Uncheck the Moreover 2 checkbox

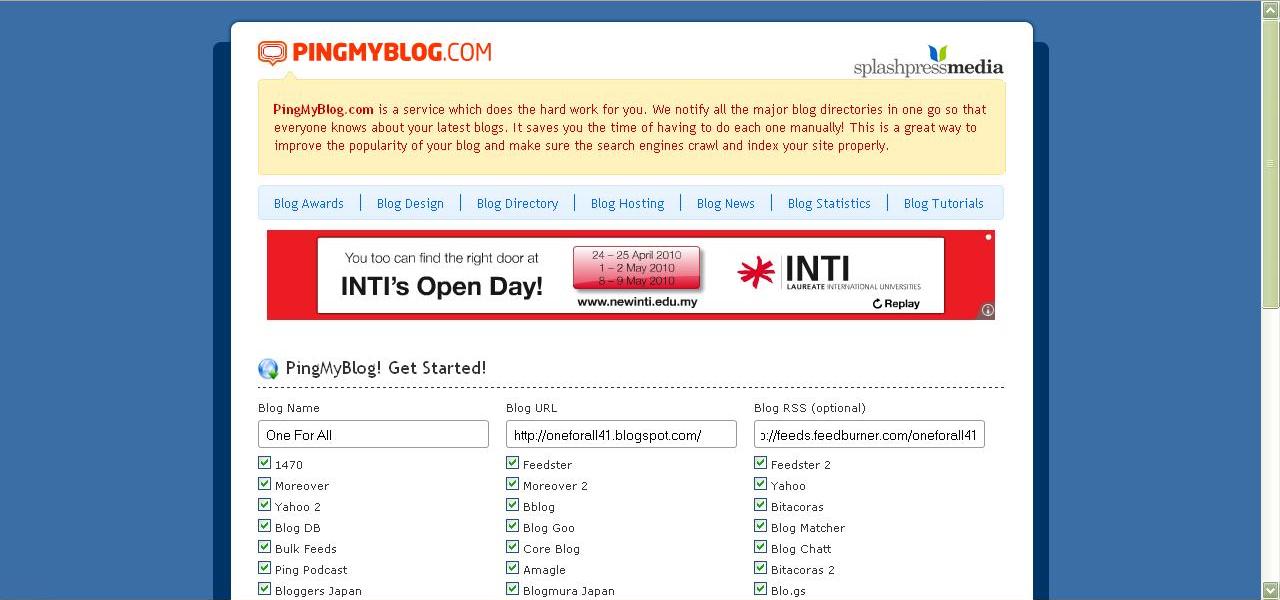click(512, 484)
